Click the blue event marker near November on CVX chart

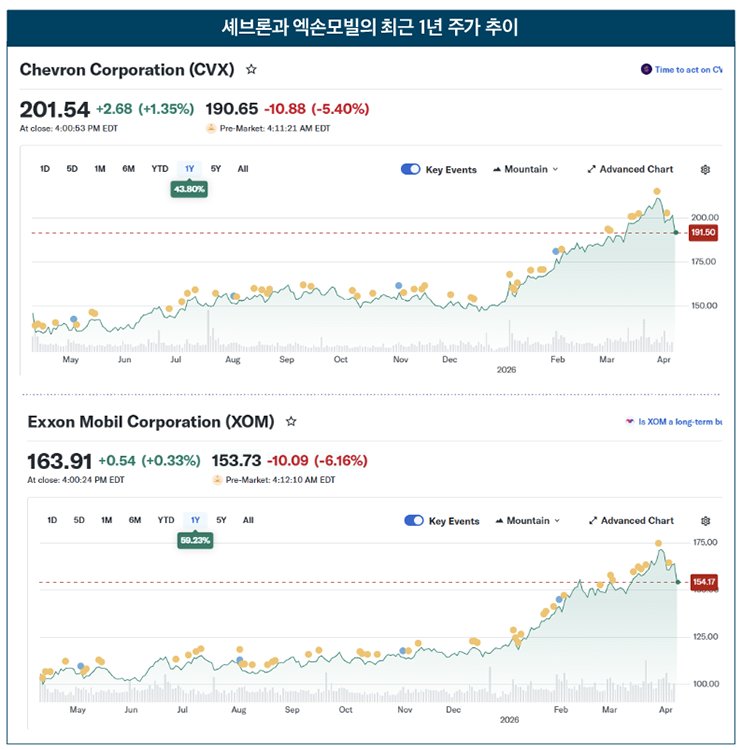(x=399, y=286)
